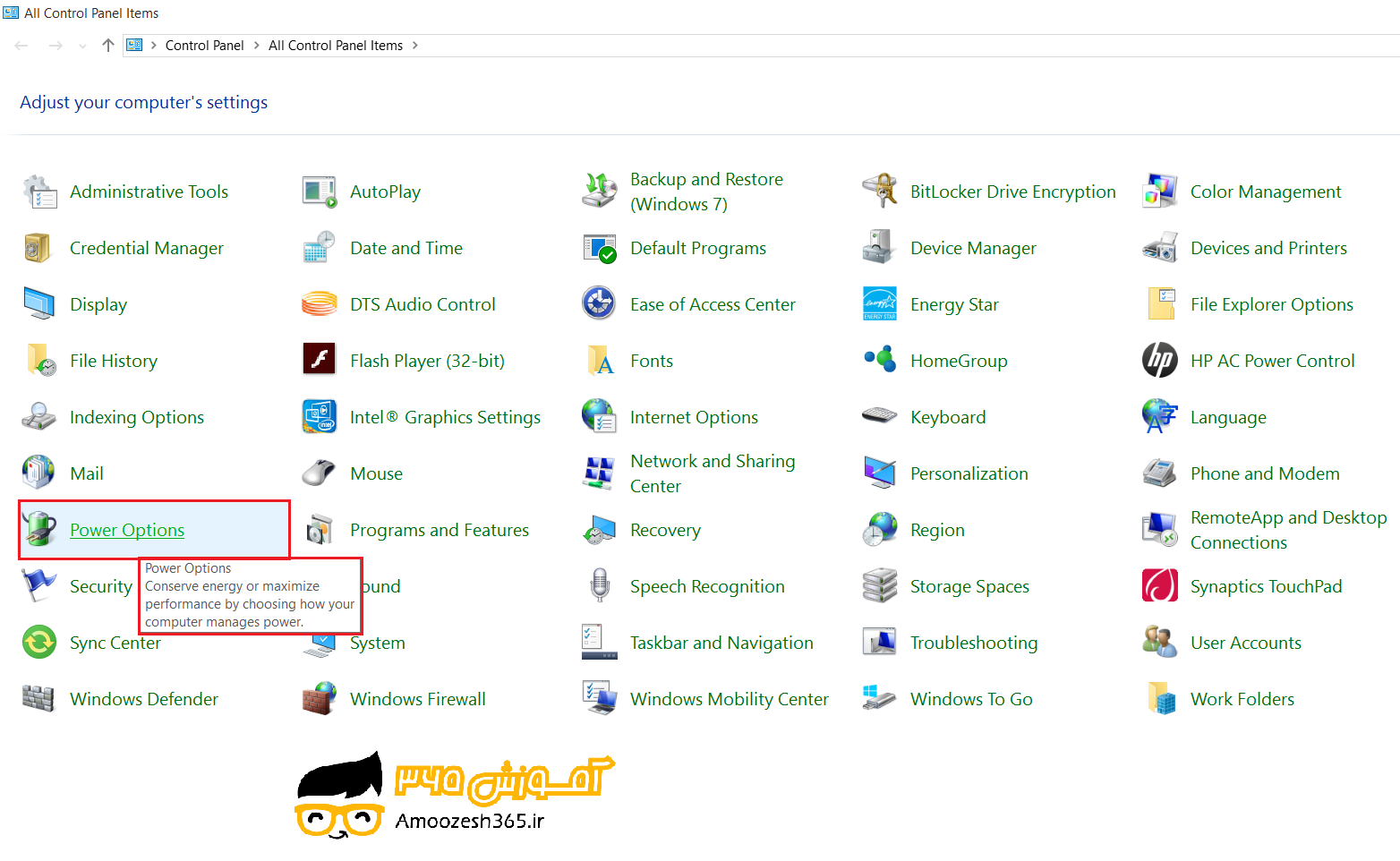Click the Flash Player icon

(x=319, y=361)
